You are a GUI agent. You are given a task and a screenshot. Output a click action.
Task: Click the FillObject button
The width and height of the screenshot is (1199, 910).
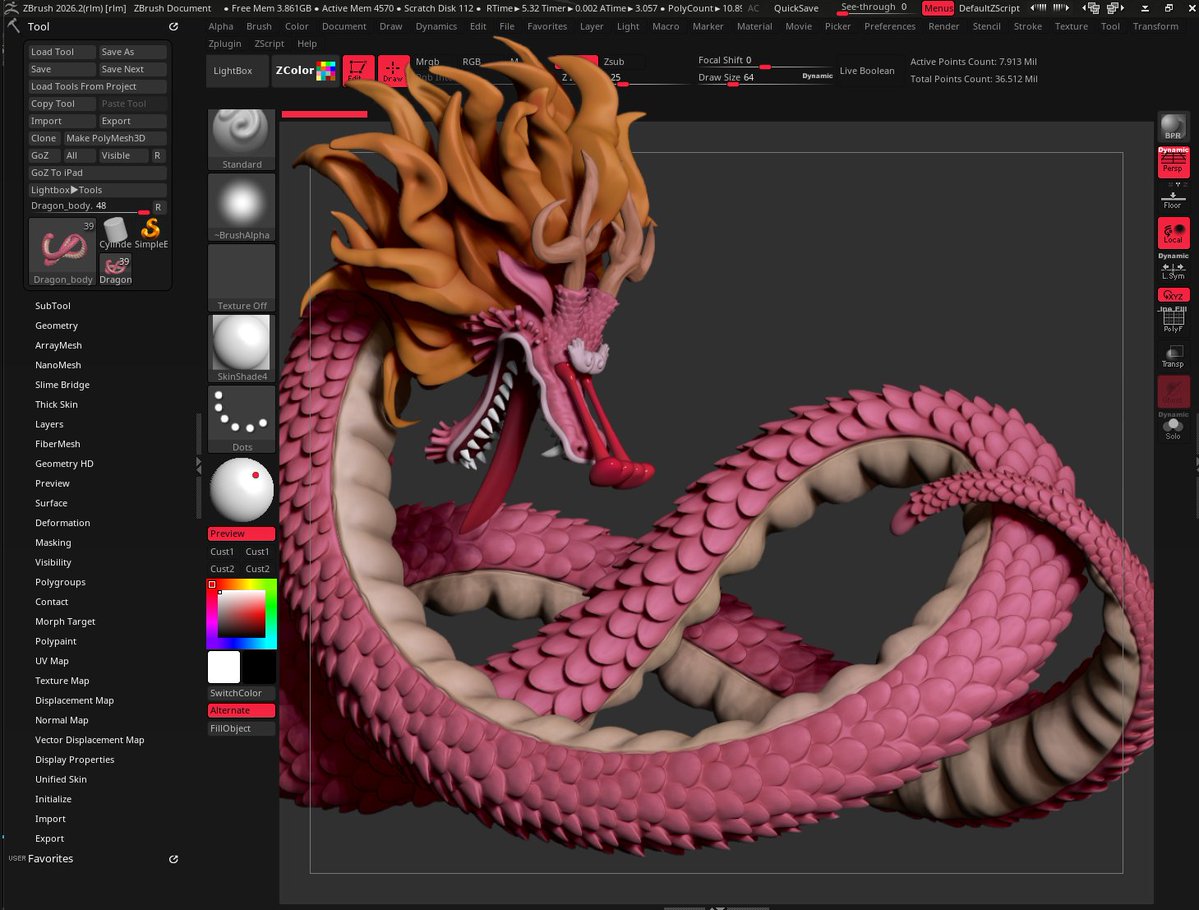pyautogui.click(x=241, y=729)
